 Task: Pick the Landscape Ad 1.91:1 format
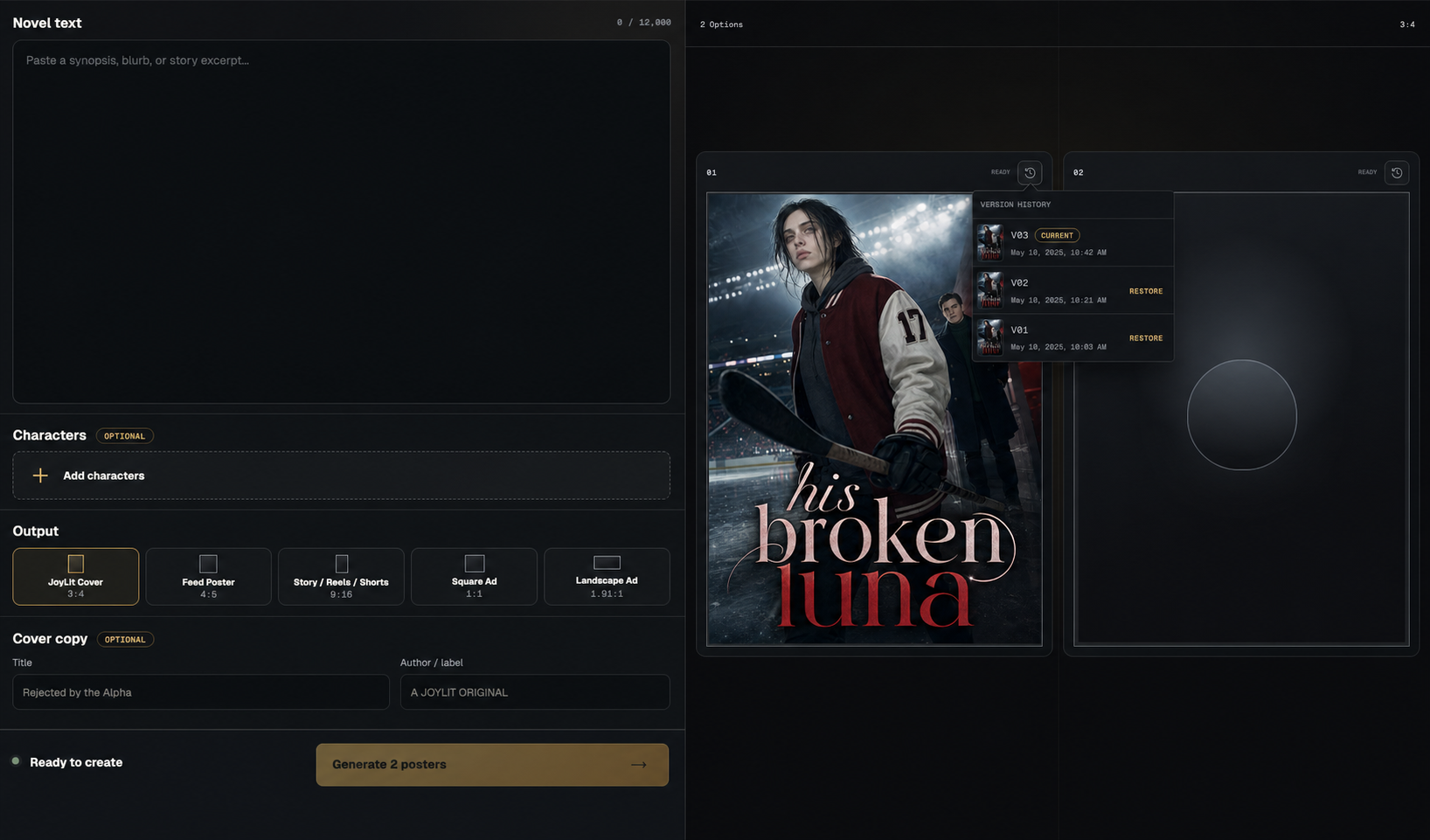click(x=607, y=577)
